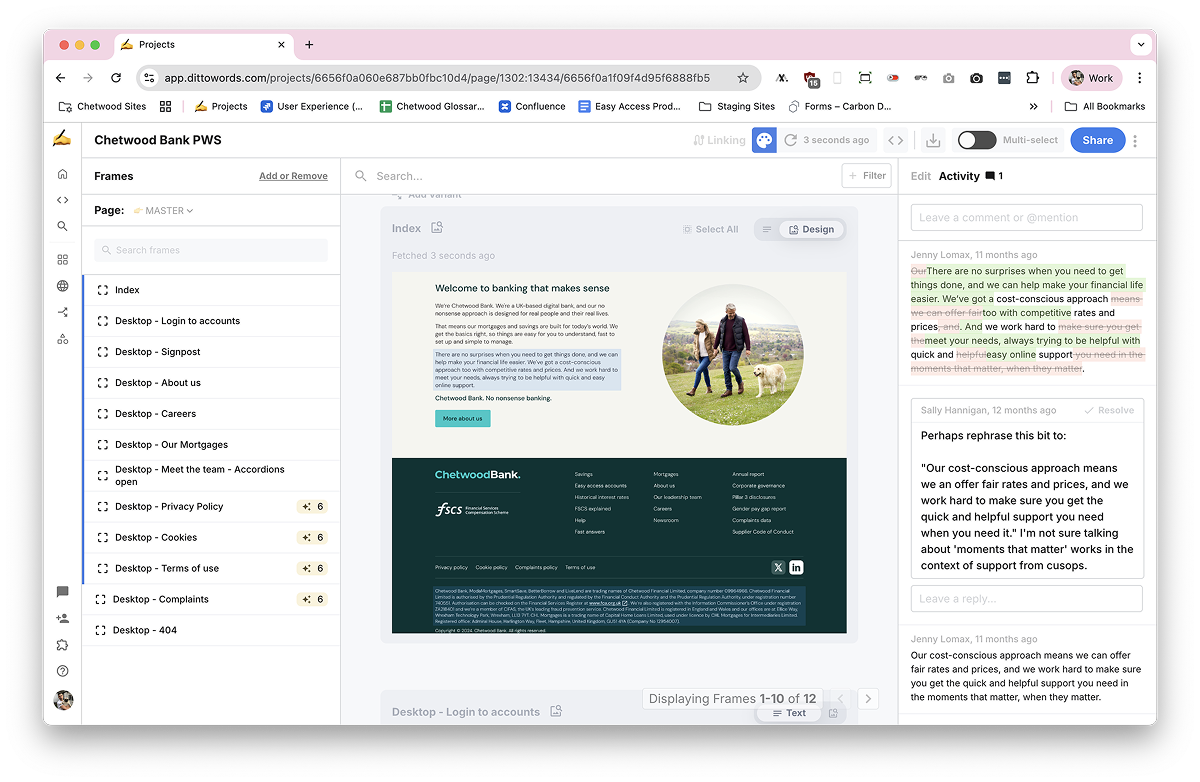Screen dimensions: 1200x782
Task: Select the Desktop - Privacy Policy frame
Action: coord(169,507)
